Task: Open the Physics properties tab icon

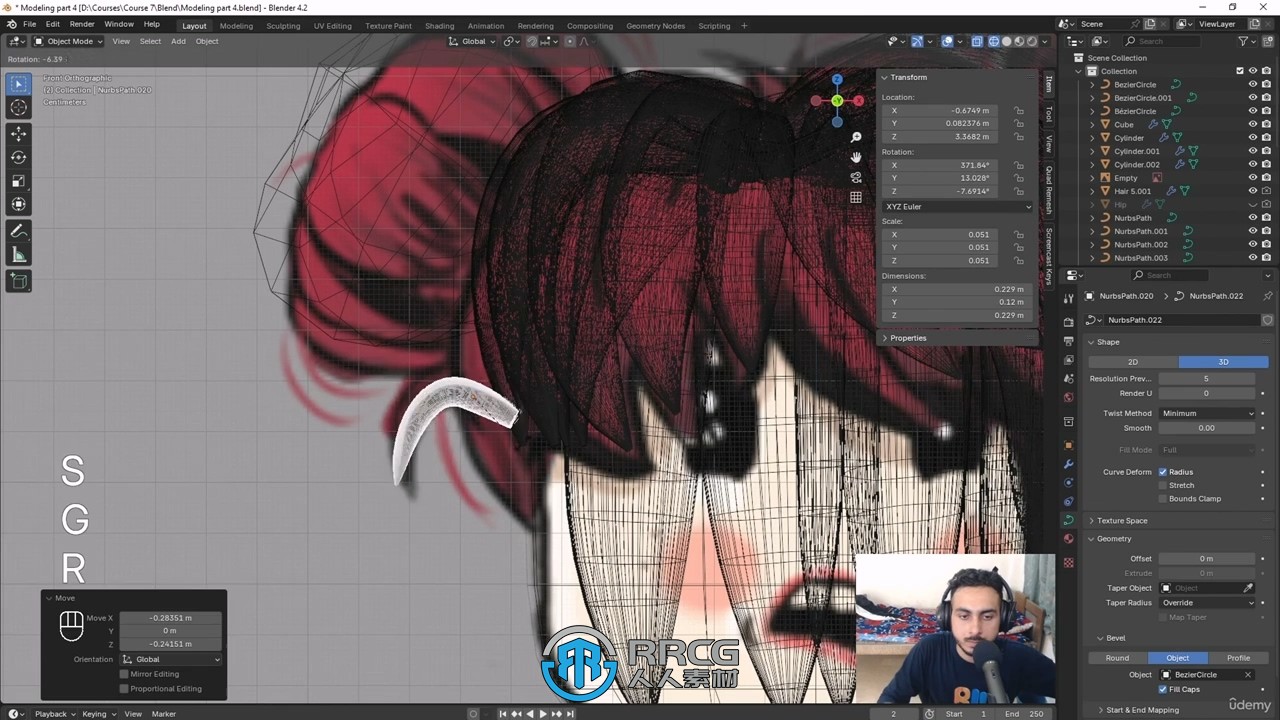Action: click(1068, 483)
